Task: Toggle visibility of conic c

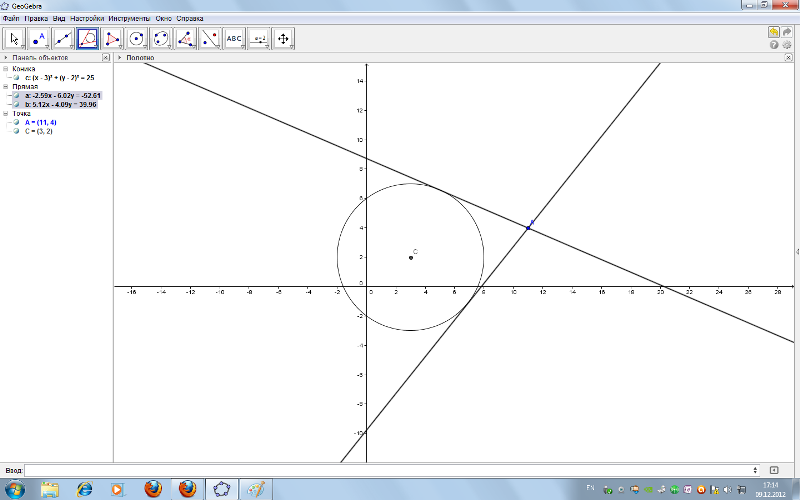Action: (16, 78)
